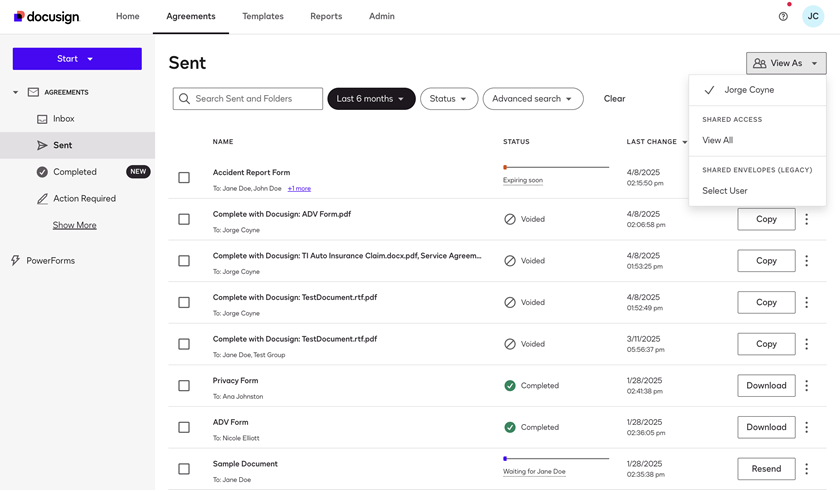This screenshot has width=840, height=491.
Task: Open more options for ADV Form.pdf row
Action: (x=806, y=219)
